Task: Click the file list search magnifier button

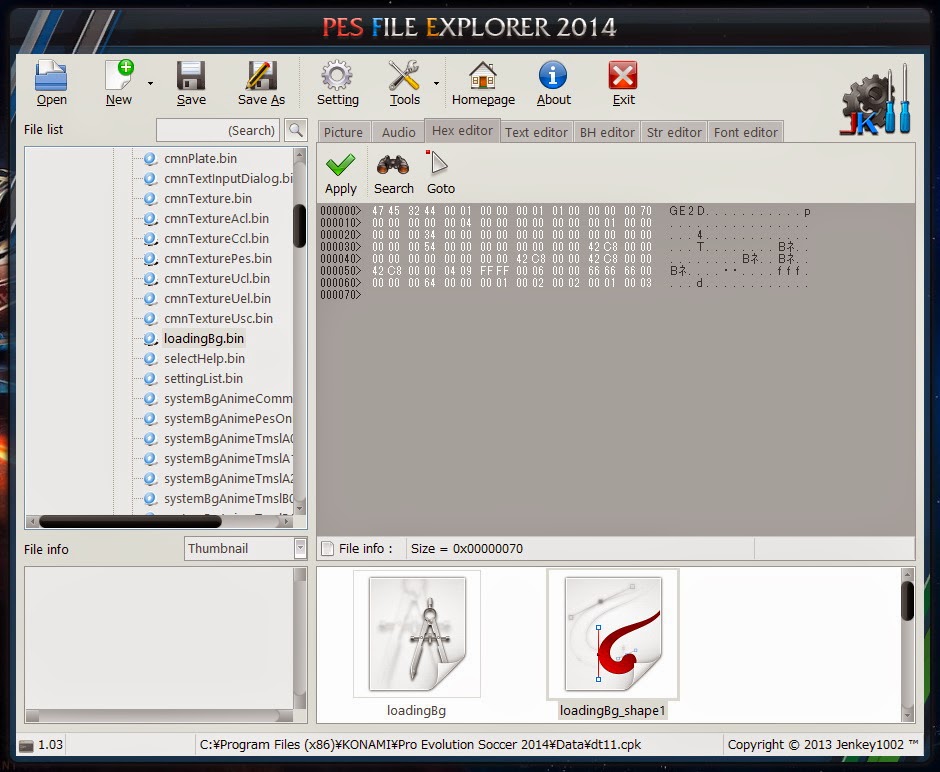Action: coord(296,129)
